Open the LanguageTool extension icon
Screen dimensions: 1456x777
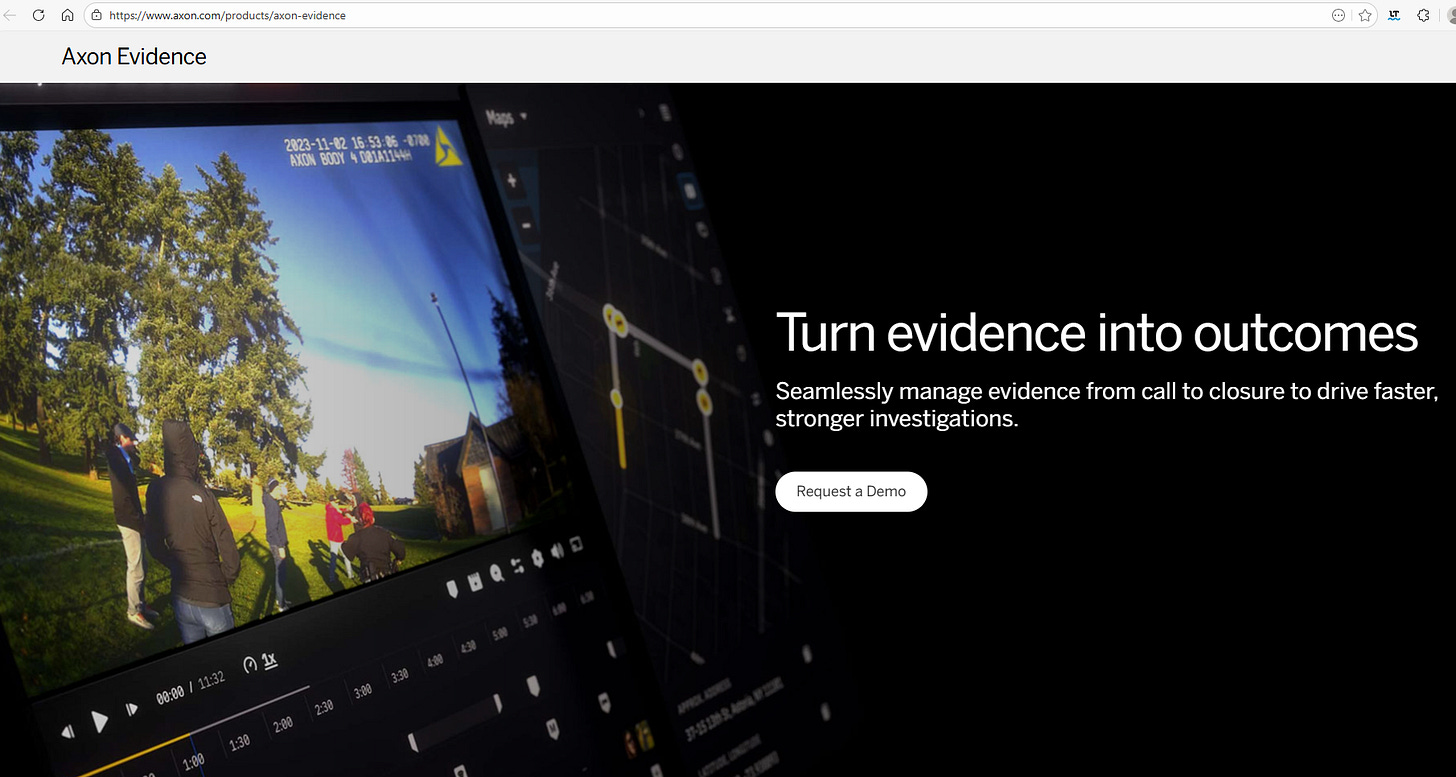click(x=1395, y=15)
